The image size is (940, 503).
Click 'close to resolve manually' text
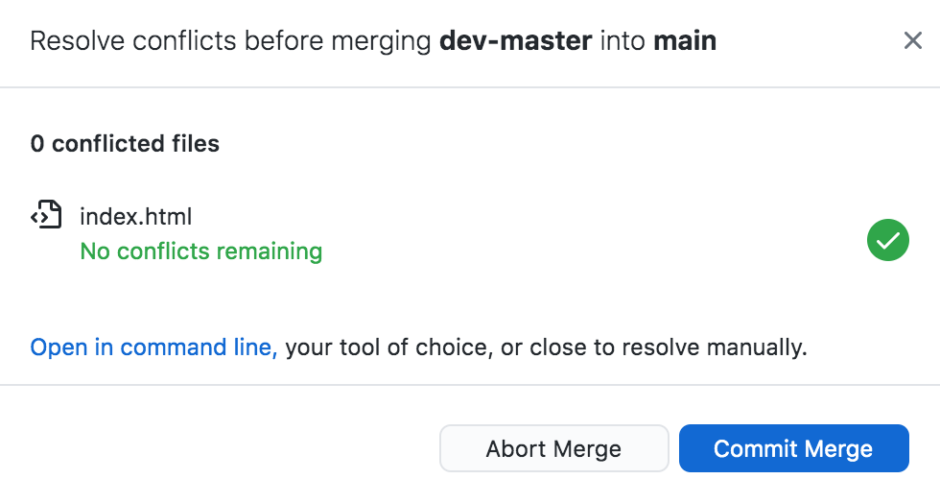[667, 347]
